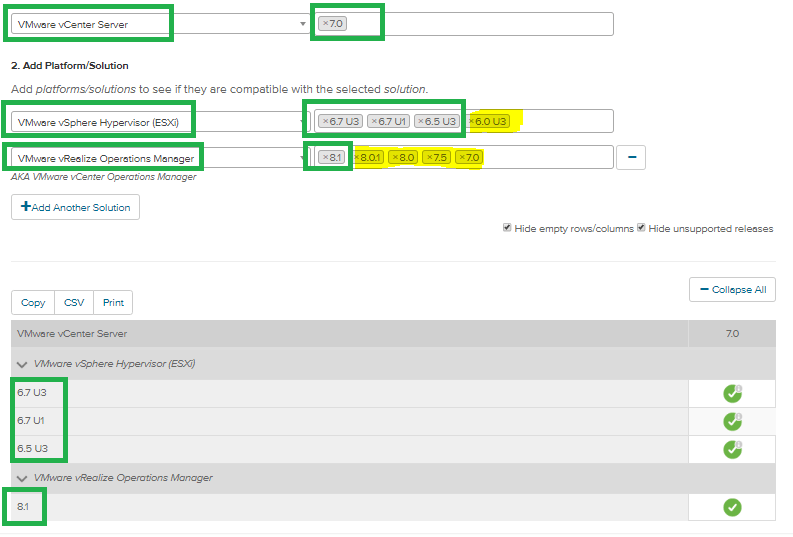Remove the 7.5 vRealize tag
Viewport: 793px width, 537px height.
(x=429, y=157)
